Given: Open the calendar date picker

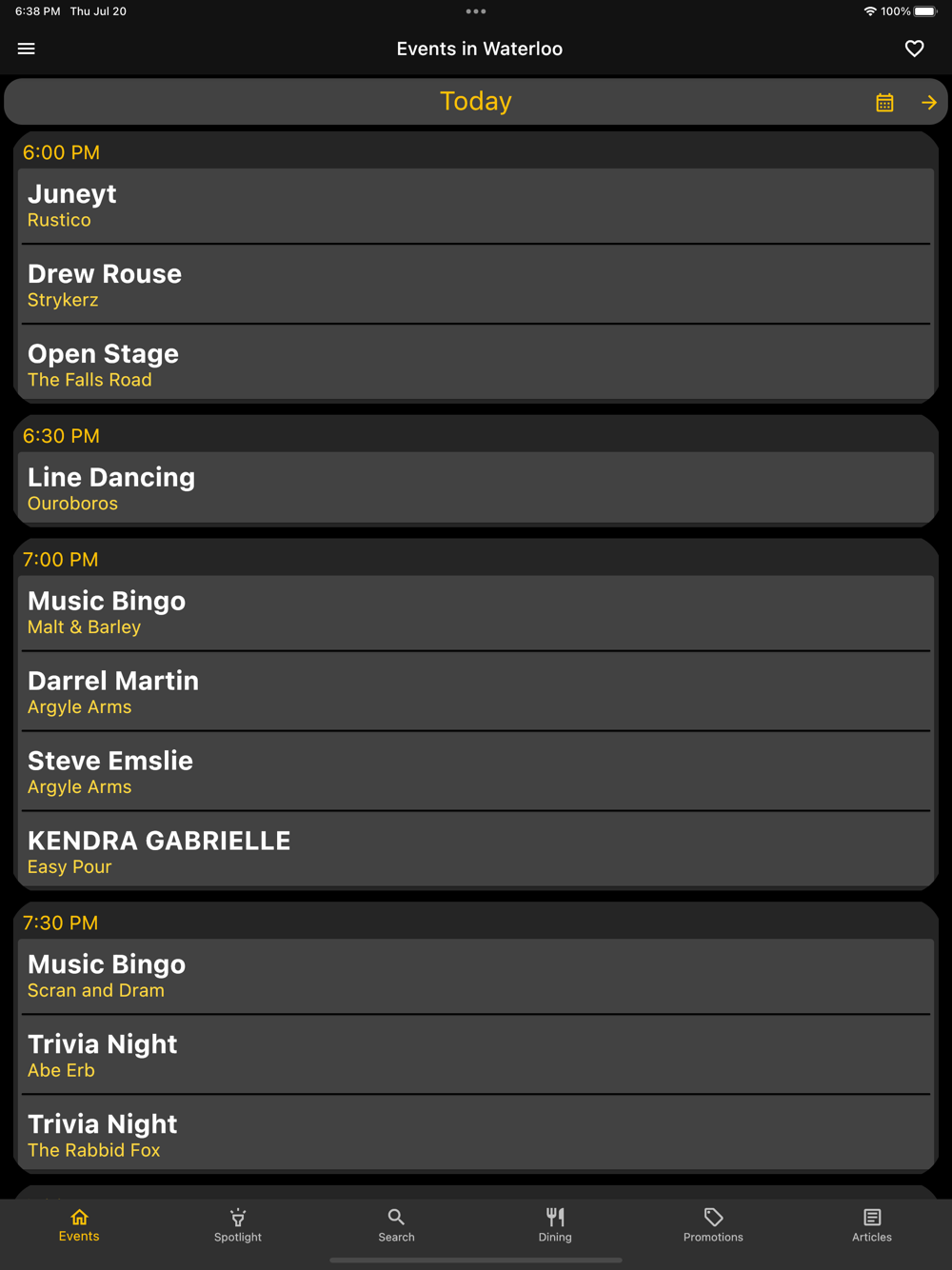Looking at the screenshot, I should coord(884,103).
